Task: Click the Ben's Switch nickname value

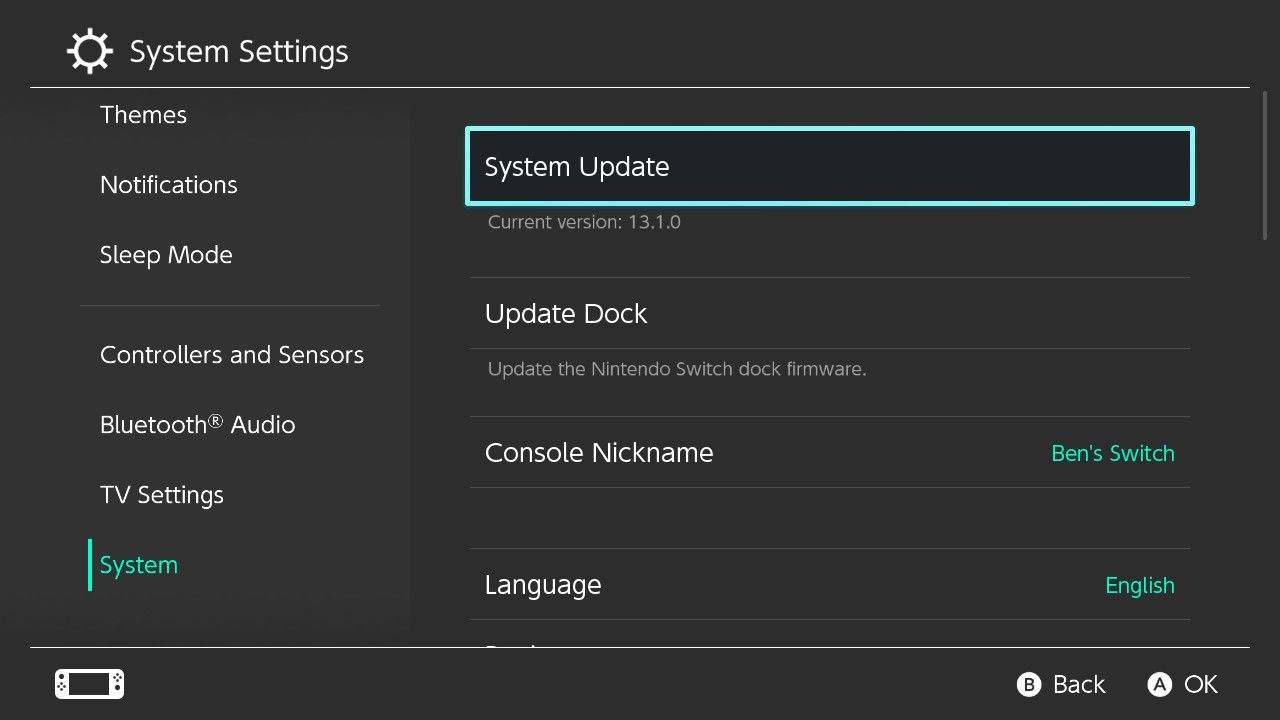Action: pos(1113,452)
